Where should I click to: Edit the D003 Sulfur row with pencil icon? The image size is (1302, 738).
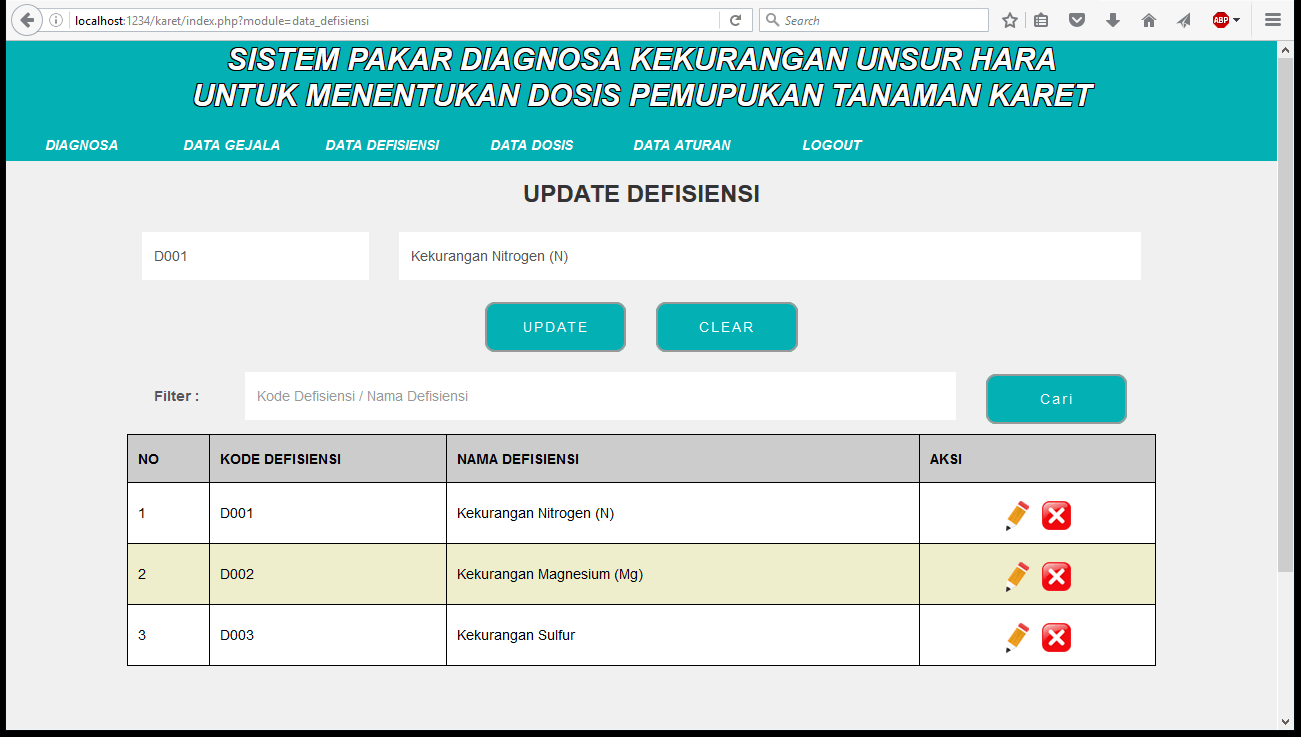[x=1017, y=637]
